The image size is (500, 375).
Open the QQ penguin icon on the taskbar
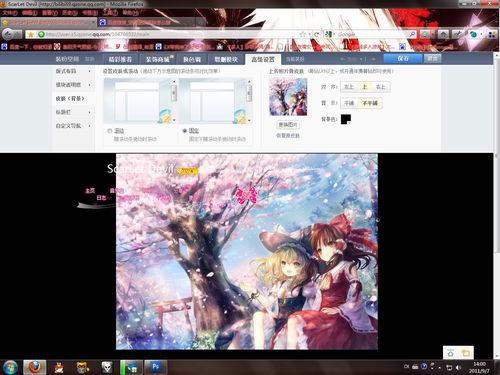(59, 367)
